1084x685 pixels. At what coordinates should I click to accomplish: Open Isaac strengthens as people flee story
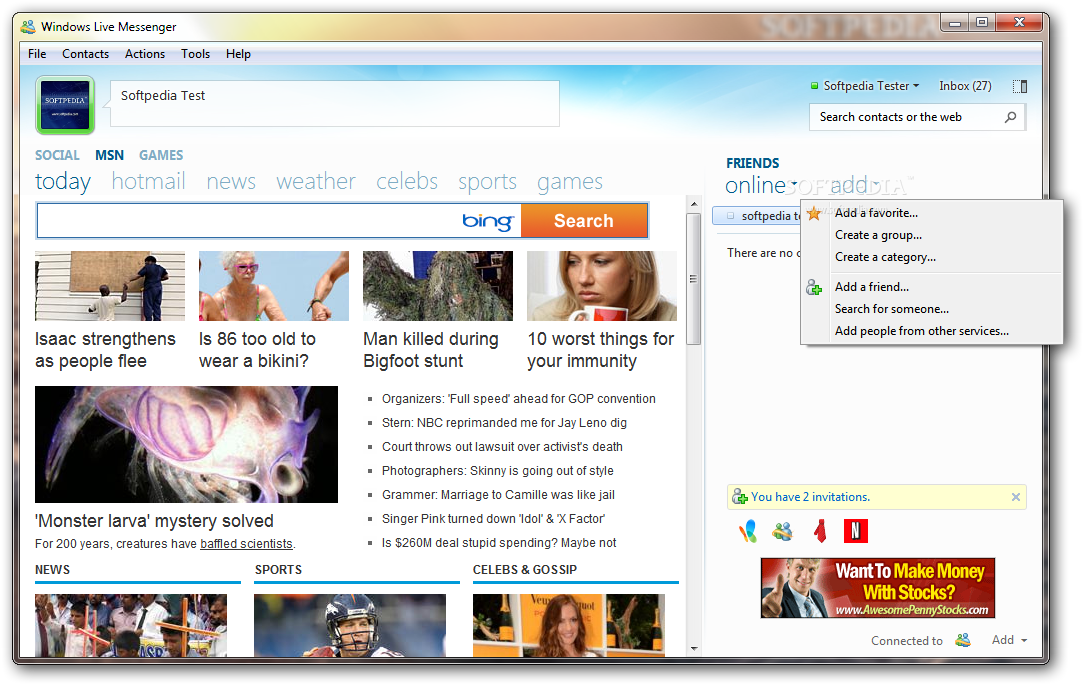click(105, 350)
